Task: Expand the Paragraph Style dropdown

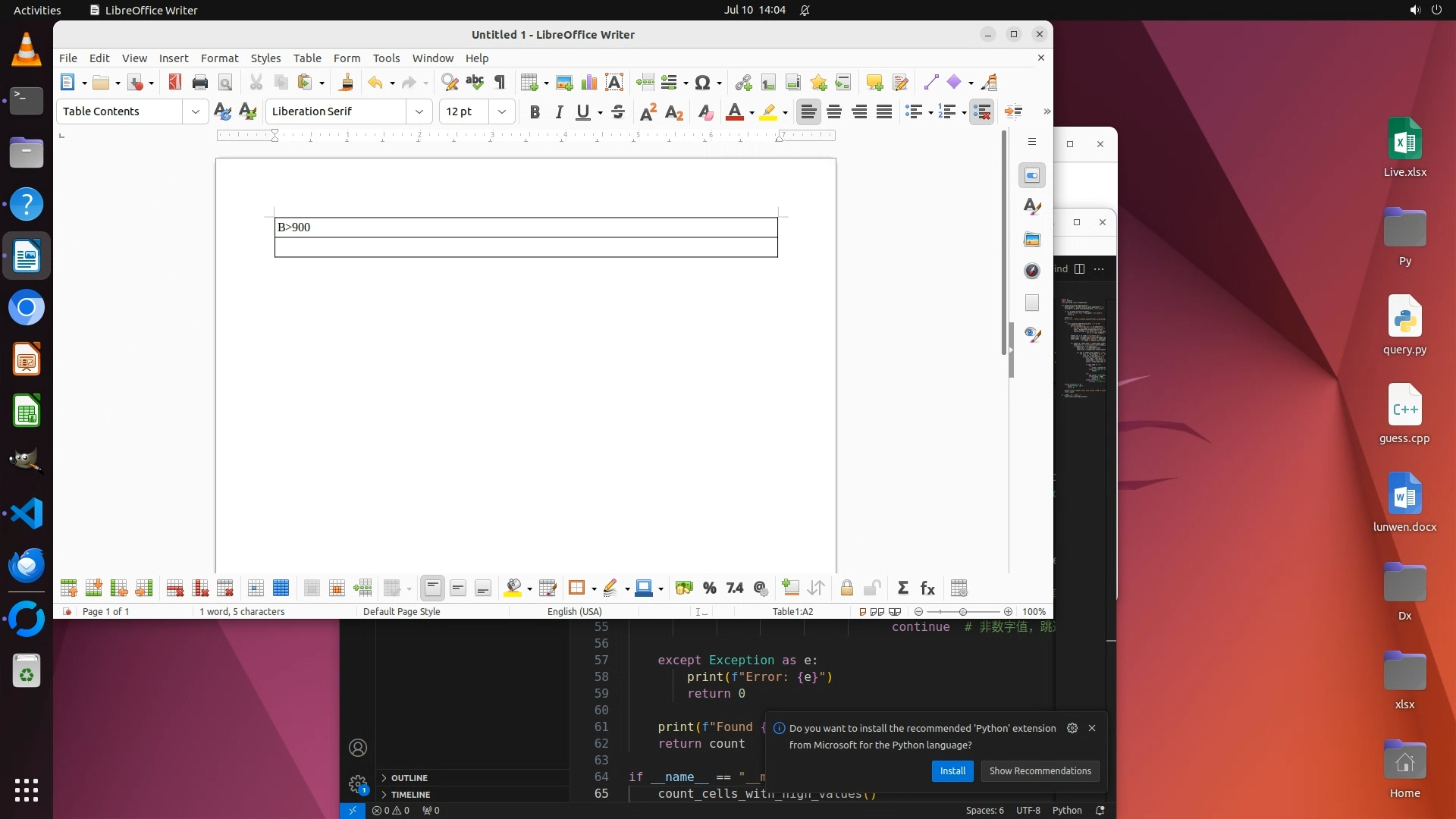Action: (196, 111)
